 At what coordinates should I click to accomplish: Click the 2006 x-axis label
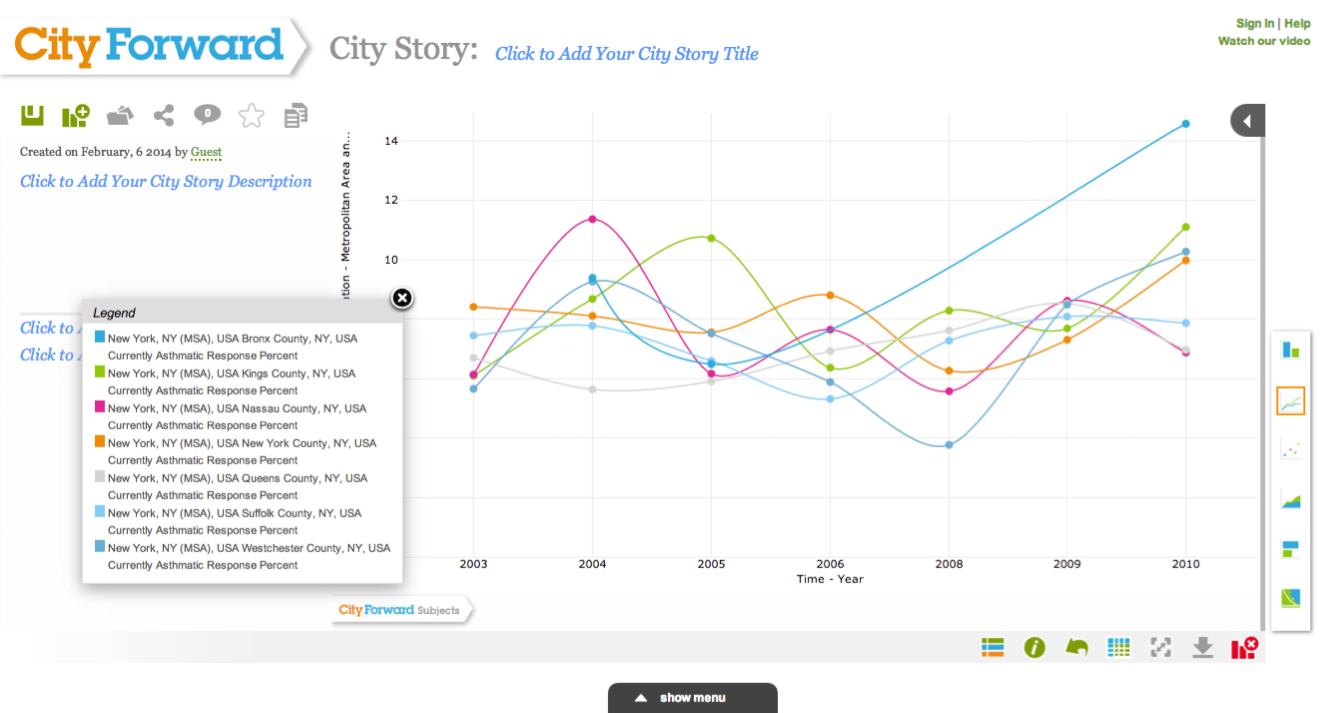tap(830, 564)
